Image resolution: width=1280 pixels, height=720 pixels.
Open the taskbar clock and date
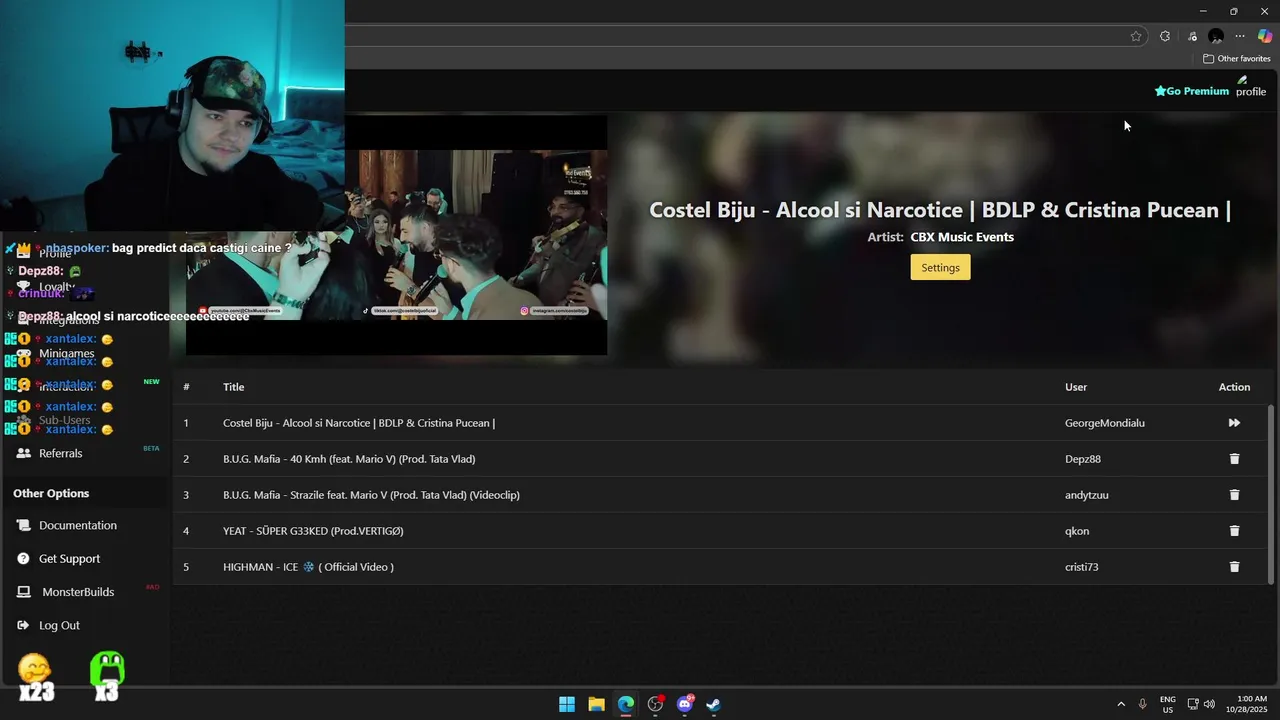(x=1247, y=704)
